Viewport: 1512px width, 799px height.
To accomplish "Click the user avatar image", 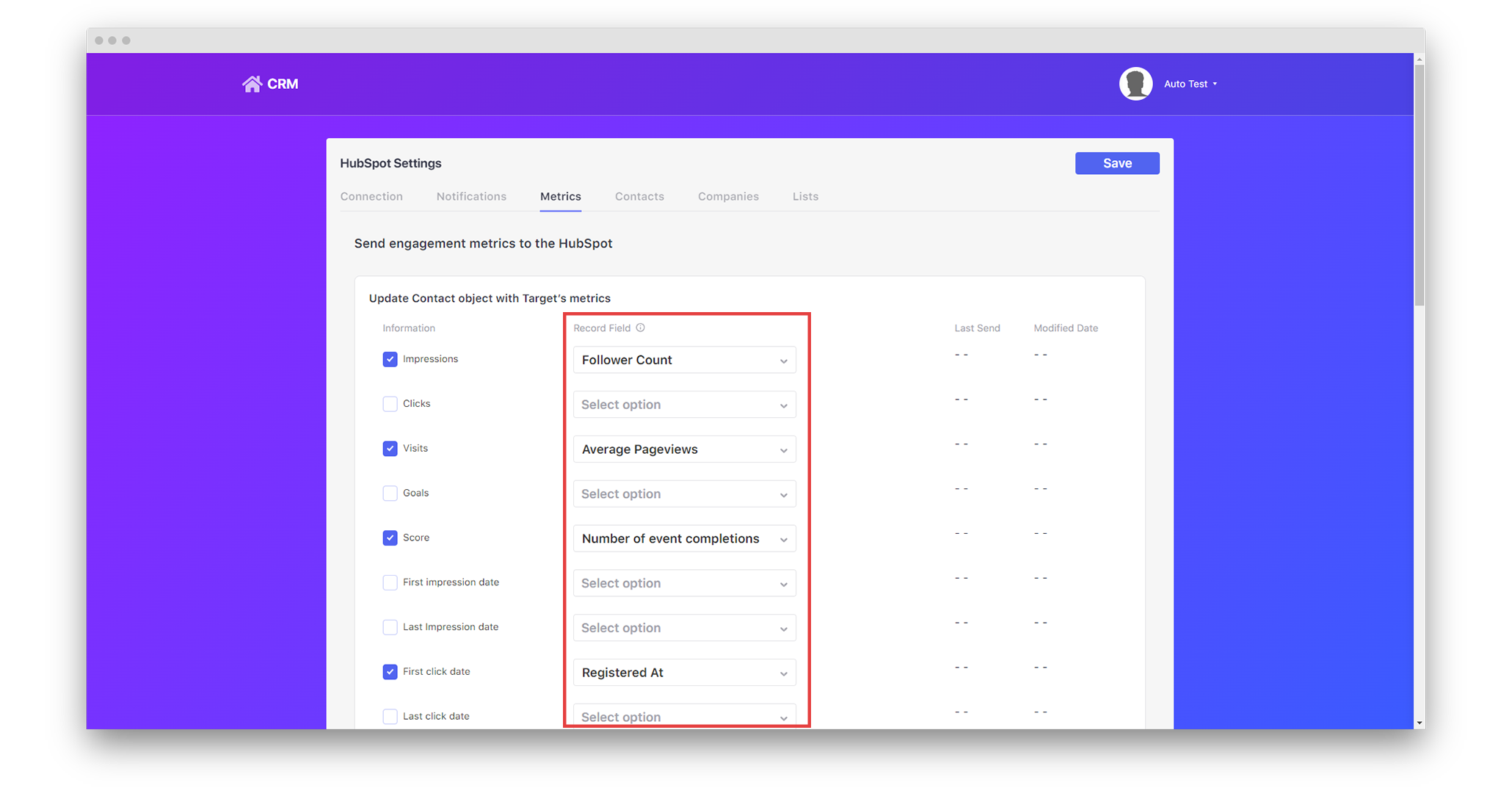I will coord(1135,83).
